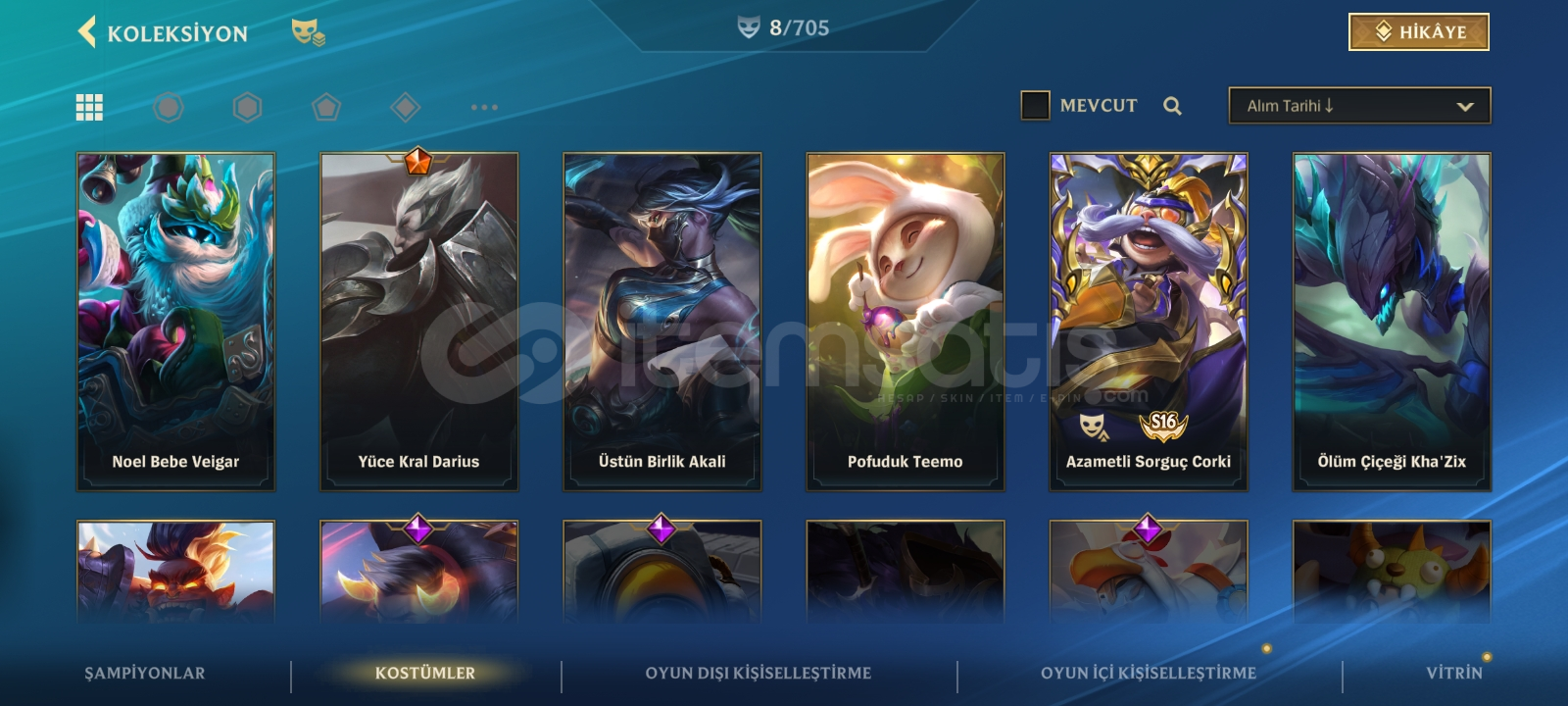Choose the Pofuduk Teemo skin card
The height and width of the screenshot is (706, 1568).
(905, 322)
